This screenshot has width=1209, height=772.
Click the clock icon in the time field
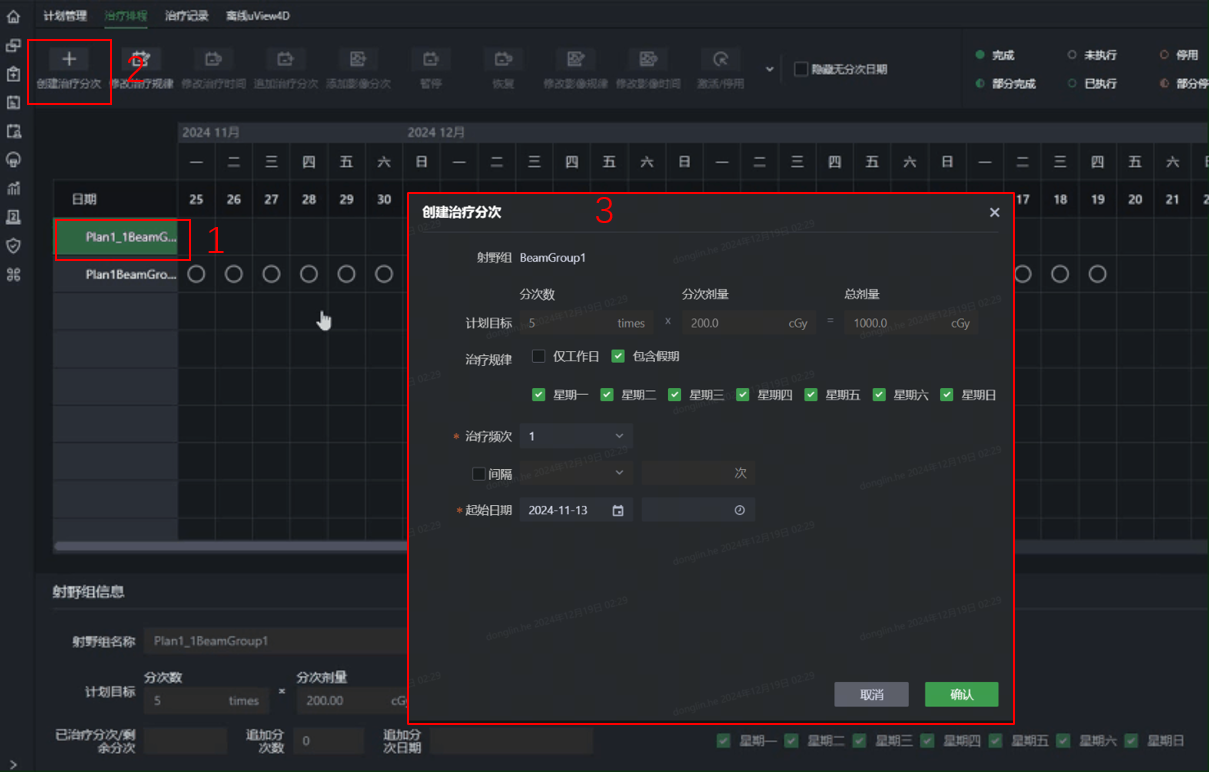tap(739, 510)
